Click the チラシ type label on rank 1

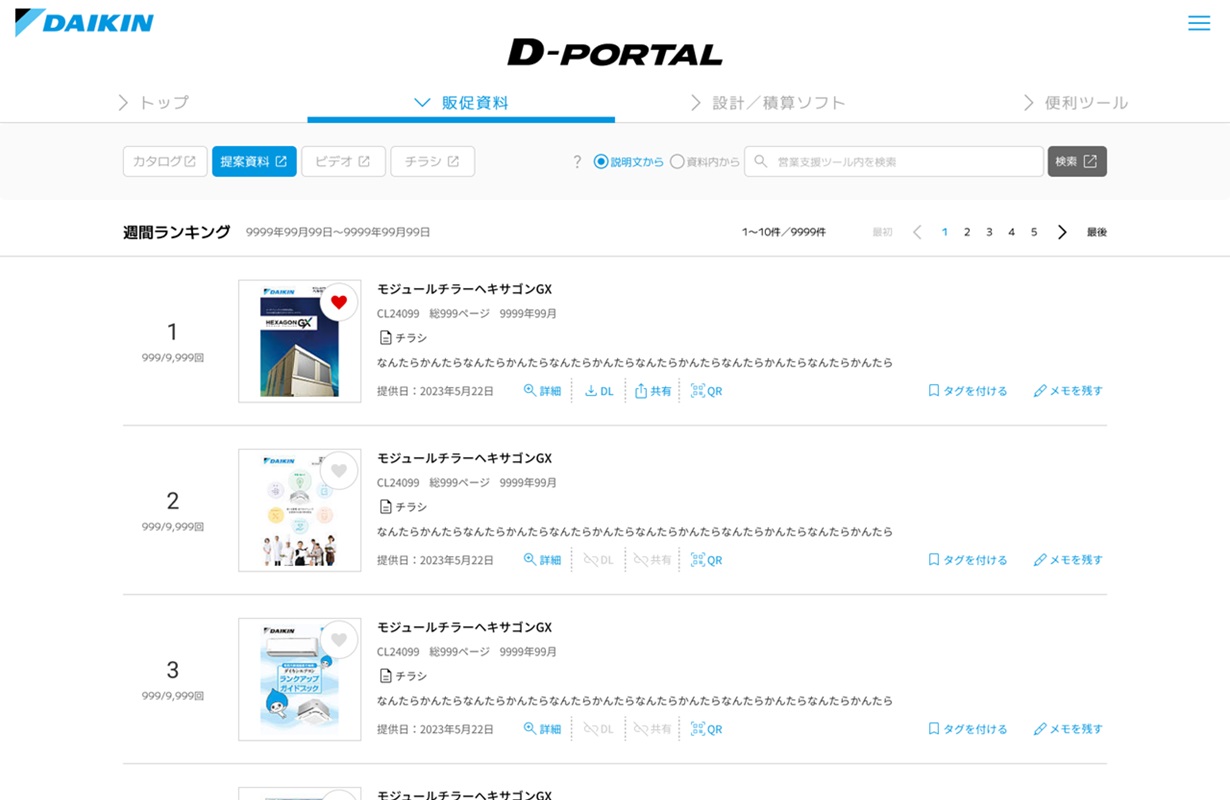(403, 338)
